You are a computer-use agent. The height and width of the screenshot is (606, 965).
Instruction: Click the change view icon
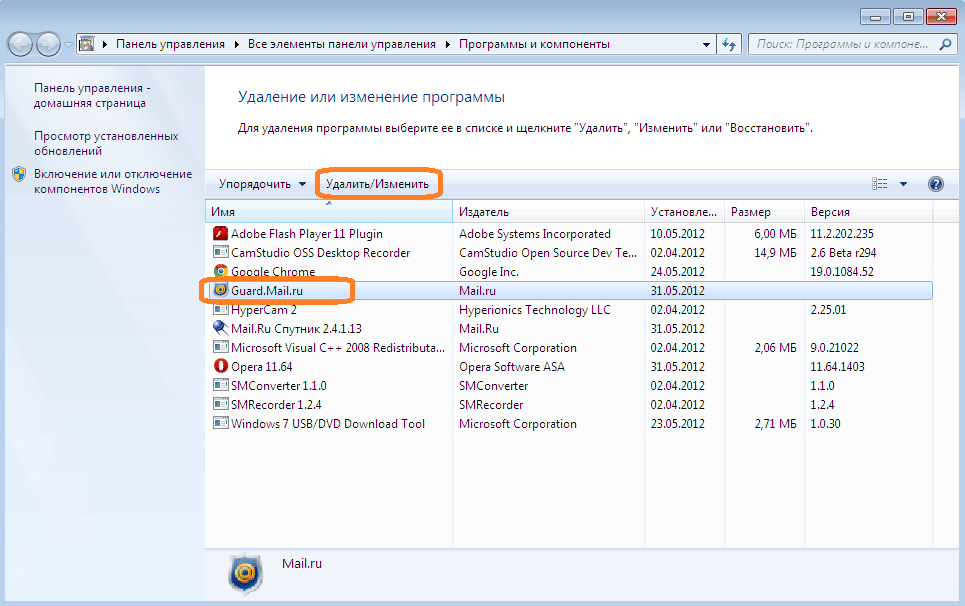(880, 184)
